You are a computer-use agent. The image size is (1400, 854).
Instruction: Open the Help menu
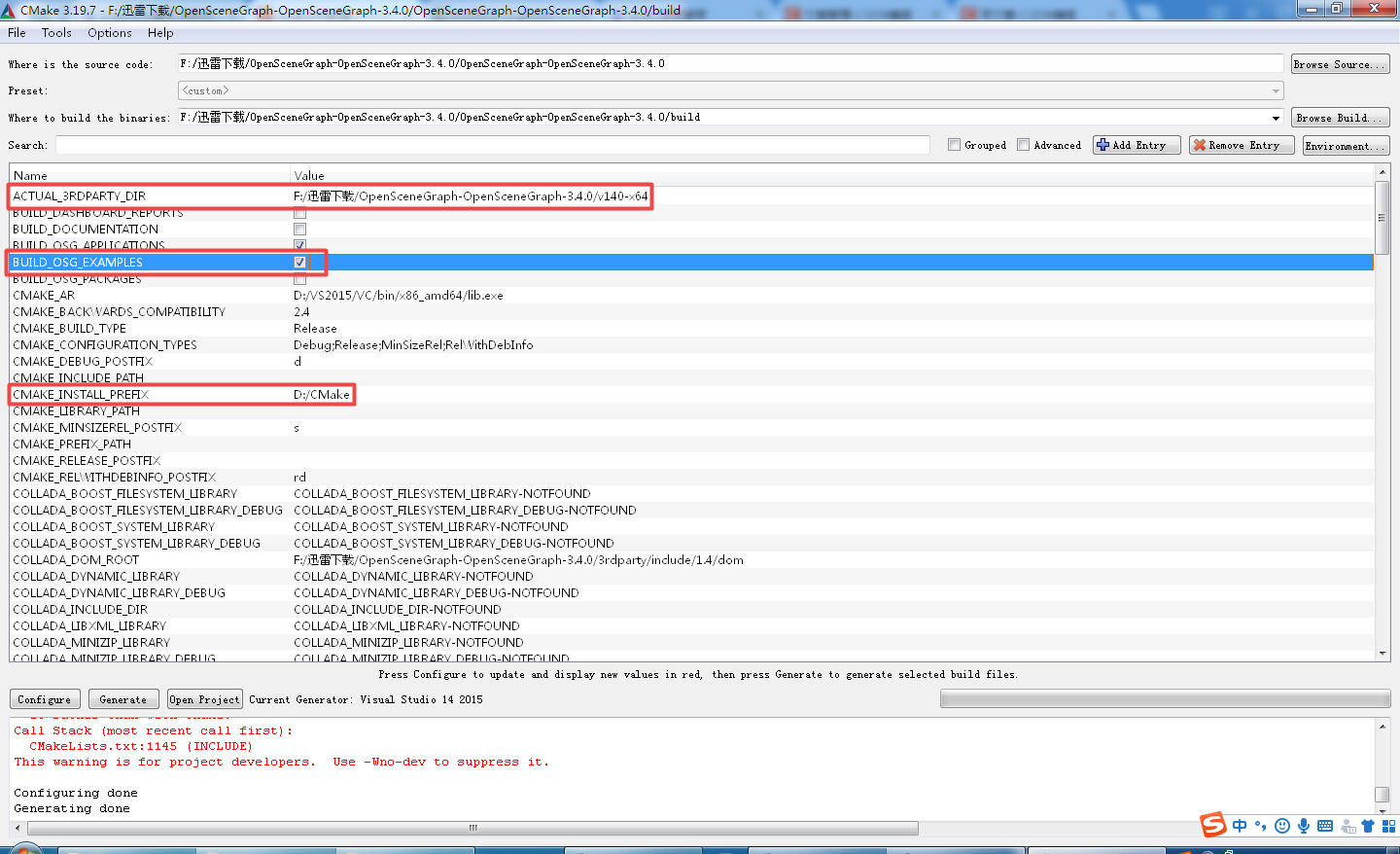point(160,33)
